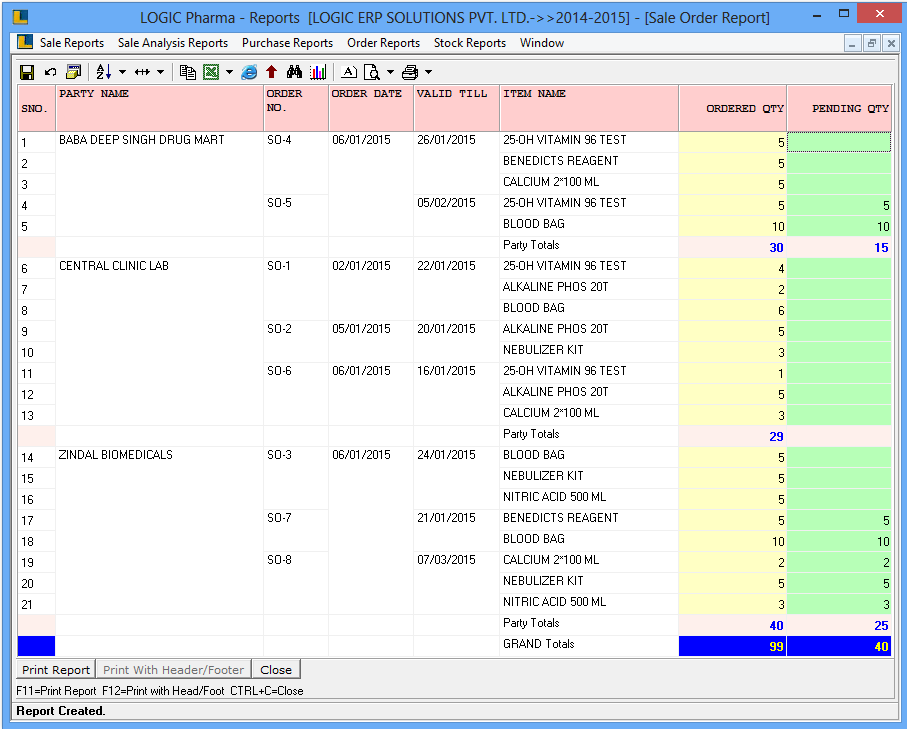Click the Print Report button
The image size is (907, 729).
56,669
